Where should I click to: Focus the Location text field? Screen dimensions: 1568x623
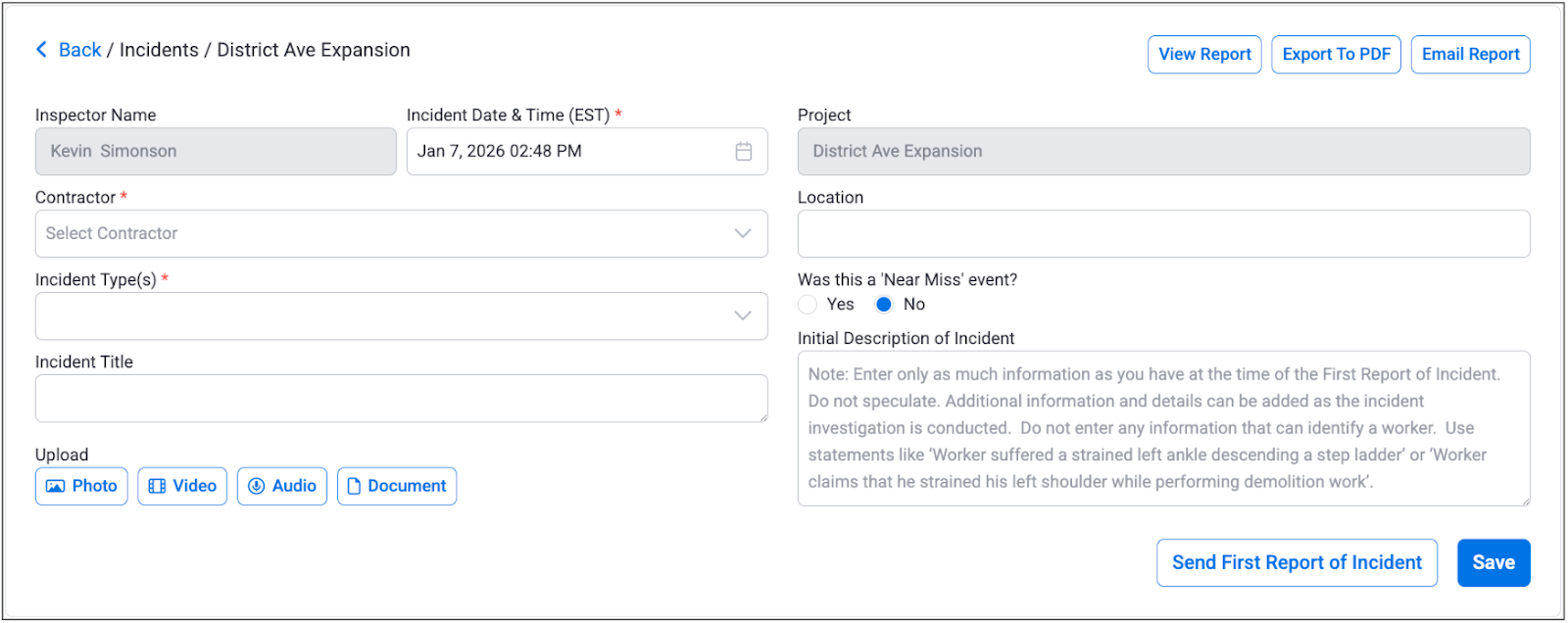[1163, 234]
